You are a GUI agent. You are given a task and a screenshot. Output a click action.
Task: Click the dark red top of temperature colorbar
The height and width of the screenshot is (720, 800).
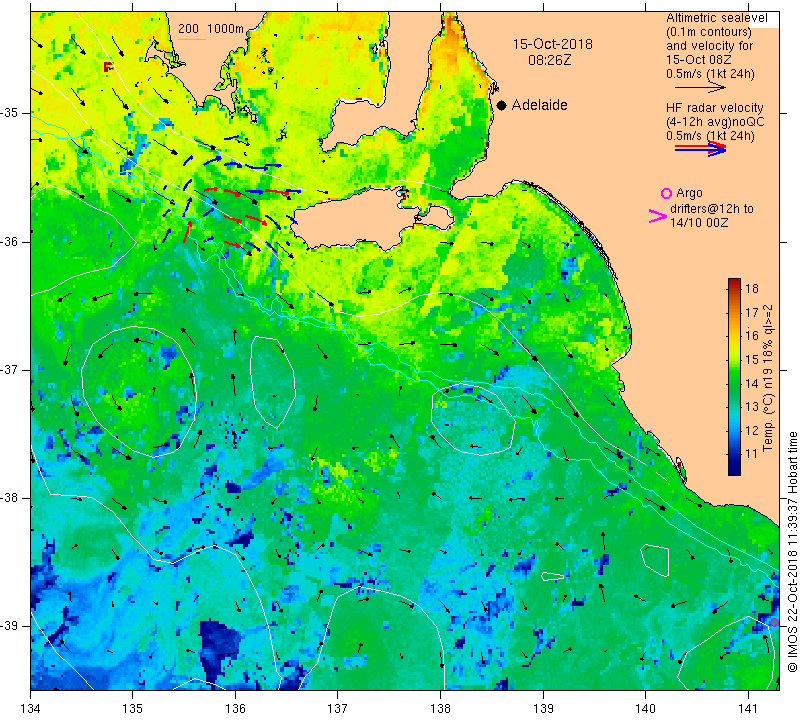(734, 282)
